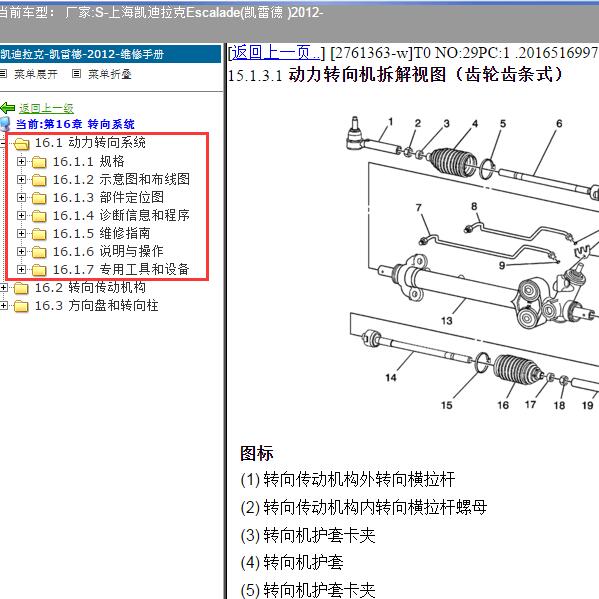Expand the 16.1.6 说明与操作 node

click(x=21, y=251)
